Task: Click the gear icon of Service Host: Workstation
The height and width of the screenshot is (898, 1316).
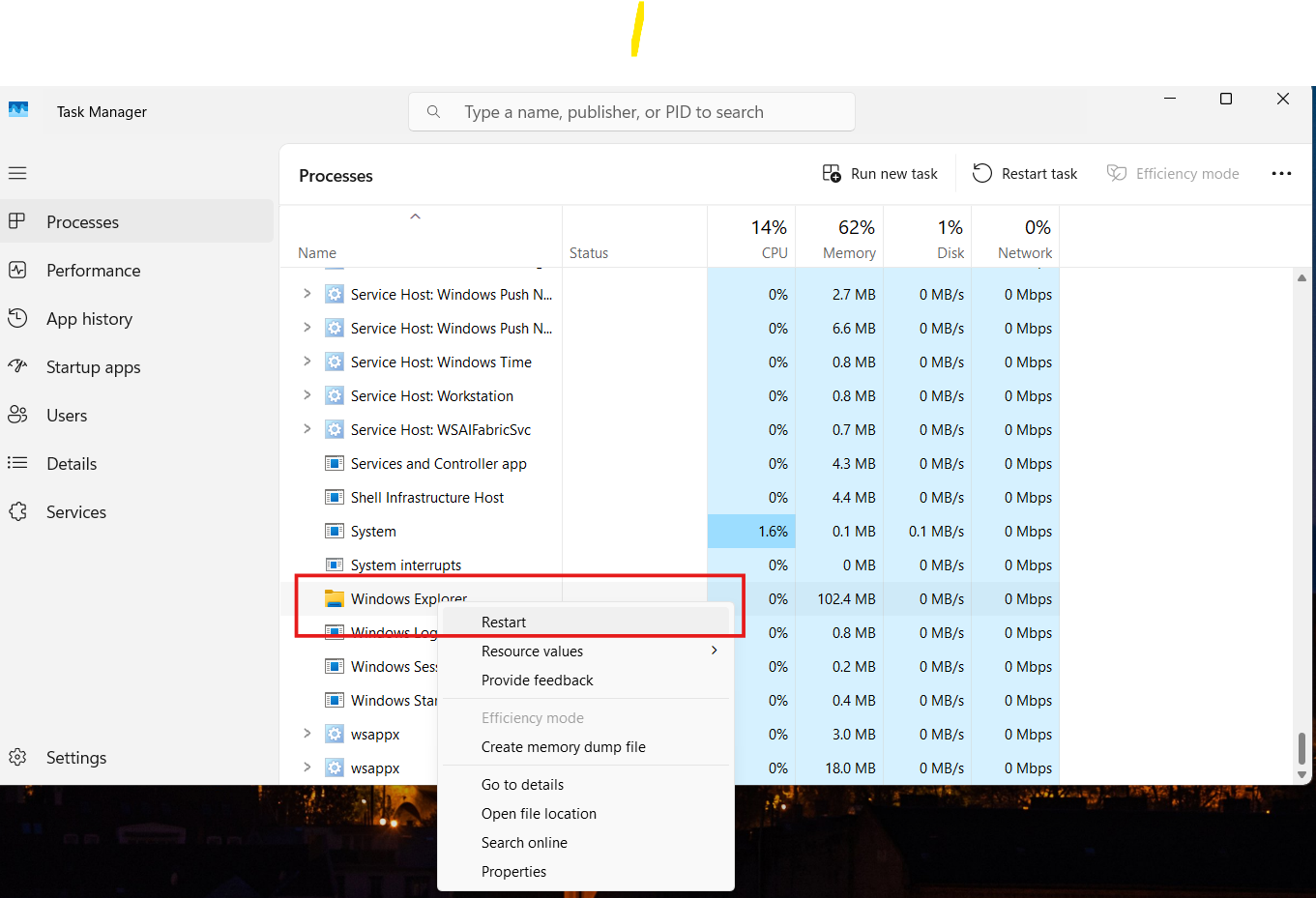Action: point(335,395)
